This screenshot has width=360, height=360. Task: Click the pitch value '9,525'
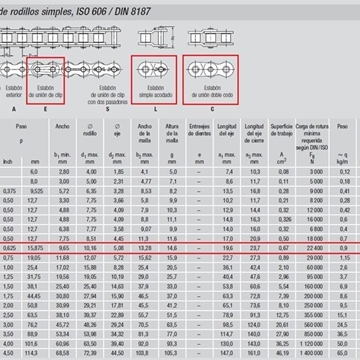pos(36,191)
